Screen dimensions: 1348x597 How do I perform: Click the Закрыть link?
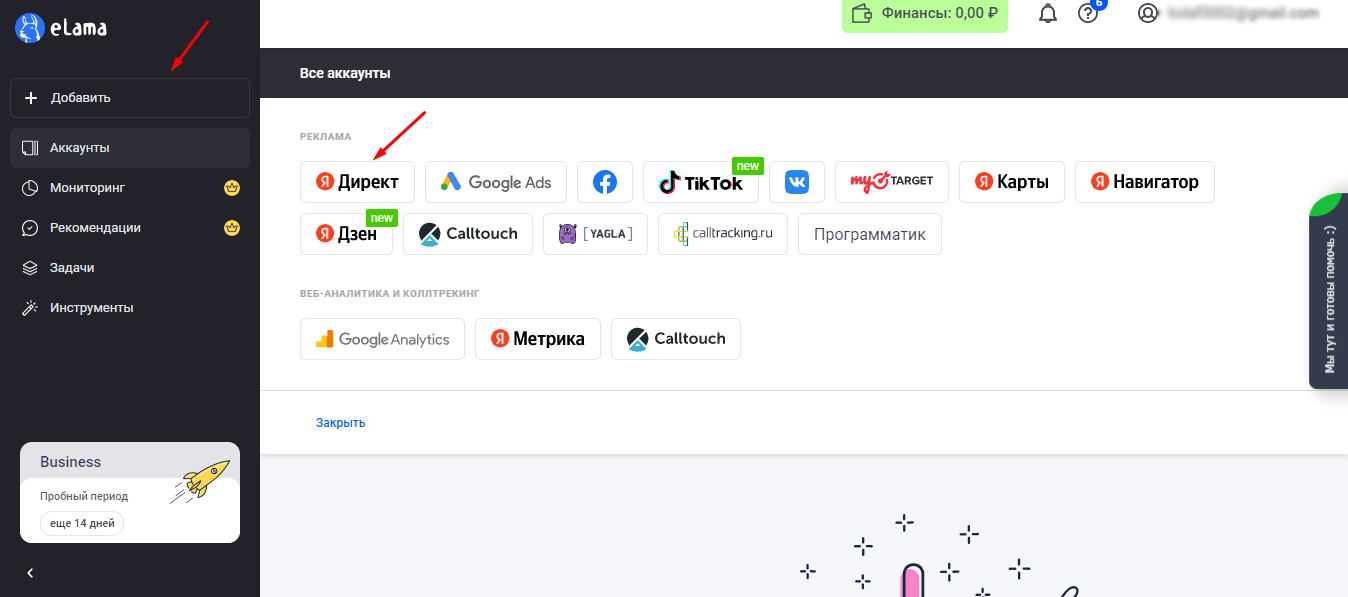click(341, 423)
